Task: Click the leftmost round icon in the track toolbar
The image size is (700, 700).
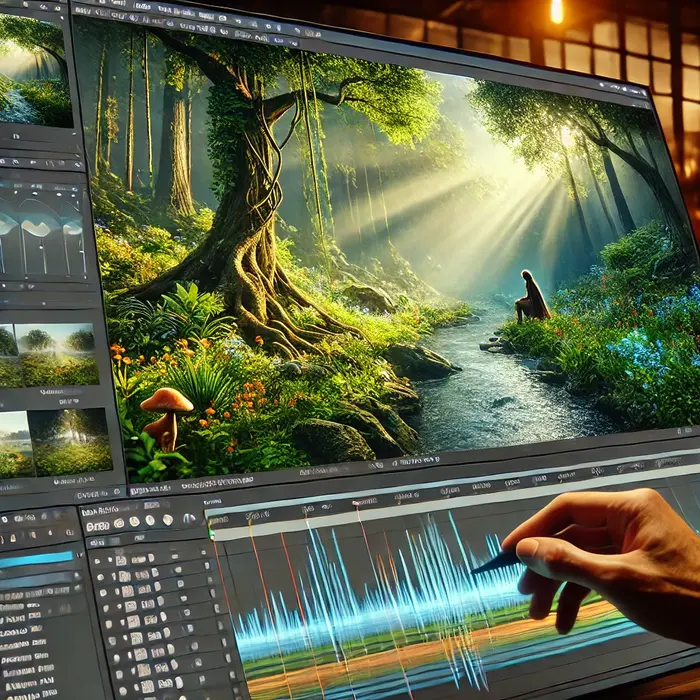Action: 118,523
